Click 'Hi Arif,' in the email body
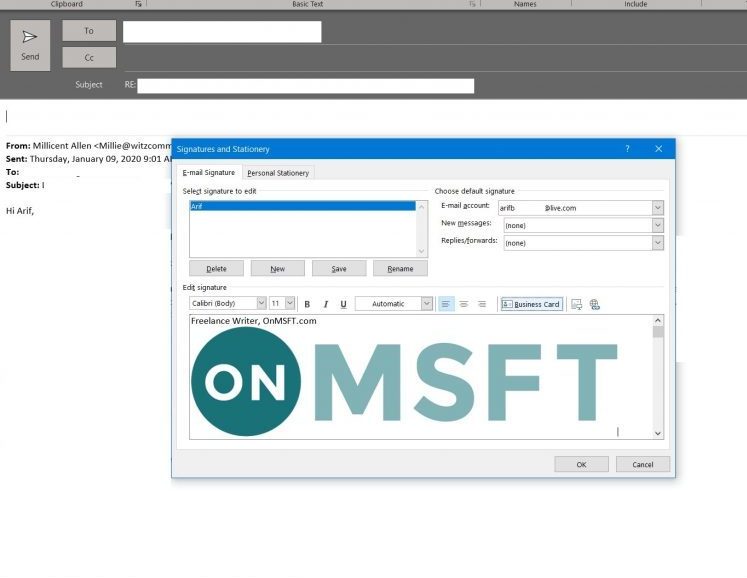Image resolution: width=747 pixels, height=578 pixels. [x=20, y=211]
